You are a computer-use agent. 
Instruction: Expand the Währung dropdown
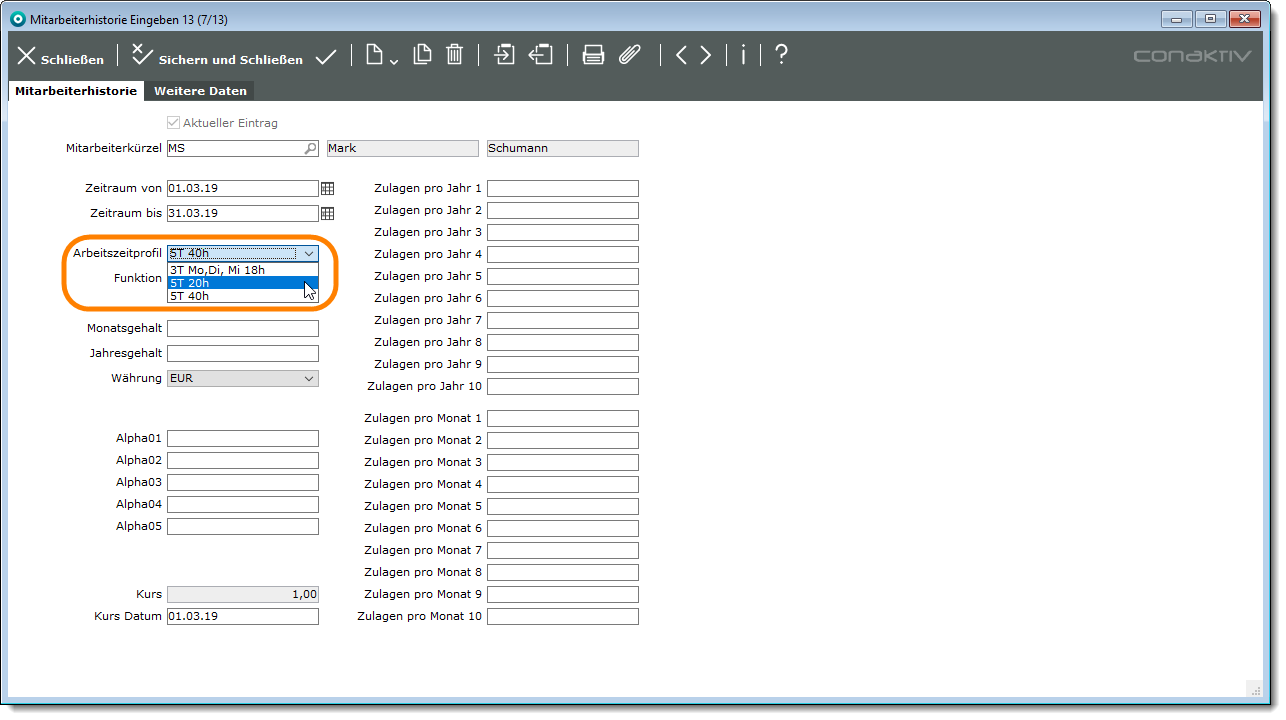point(308,379)
